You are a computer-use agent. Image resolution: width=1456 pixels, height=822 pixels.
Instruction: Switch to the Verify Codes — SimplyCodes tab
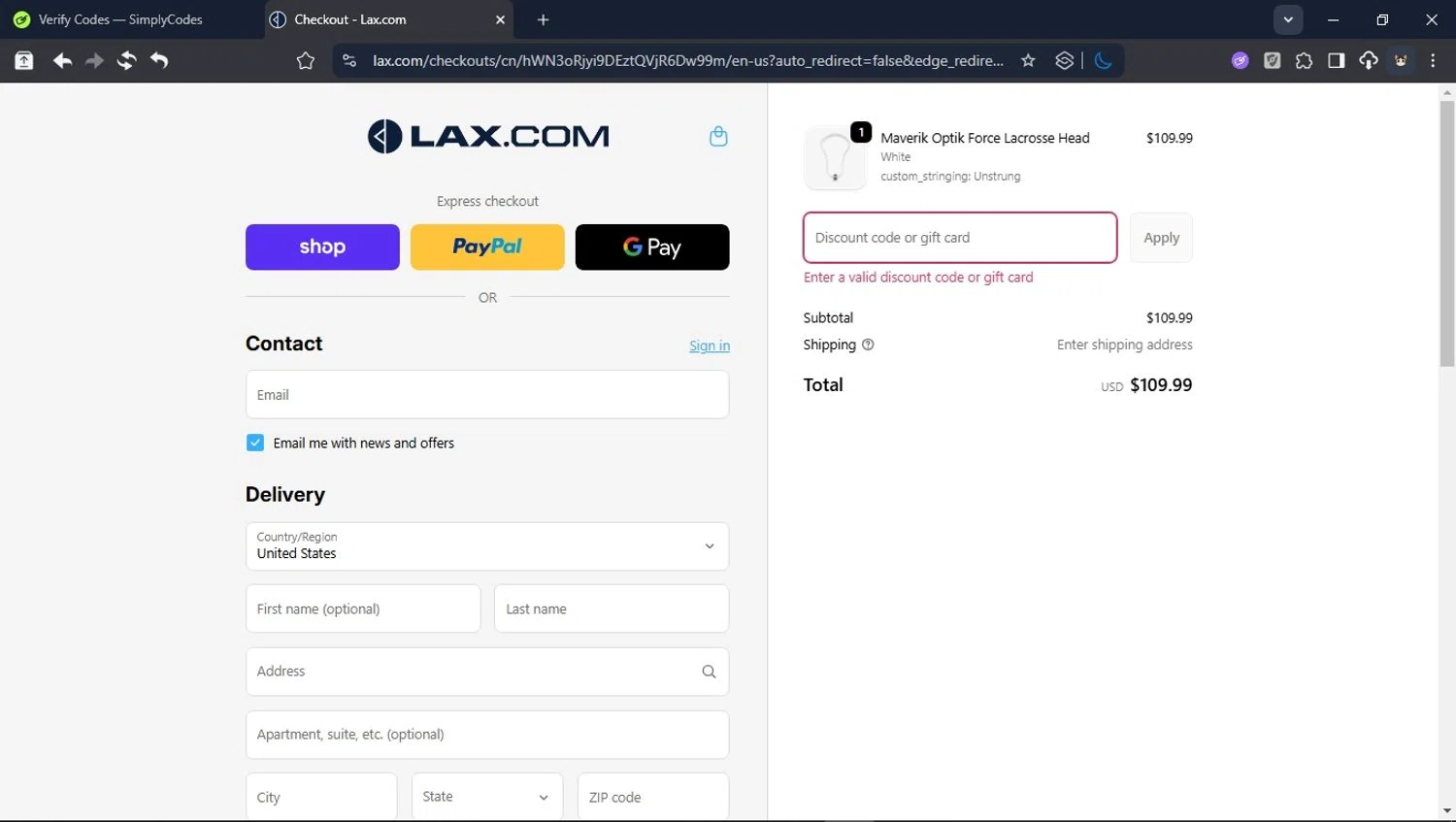[x=131, y=19]
